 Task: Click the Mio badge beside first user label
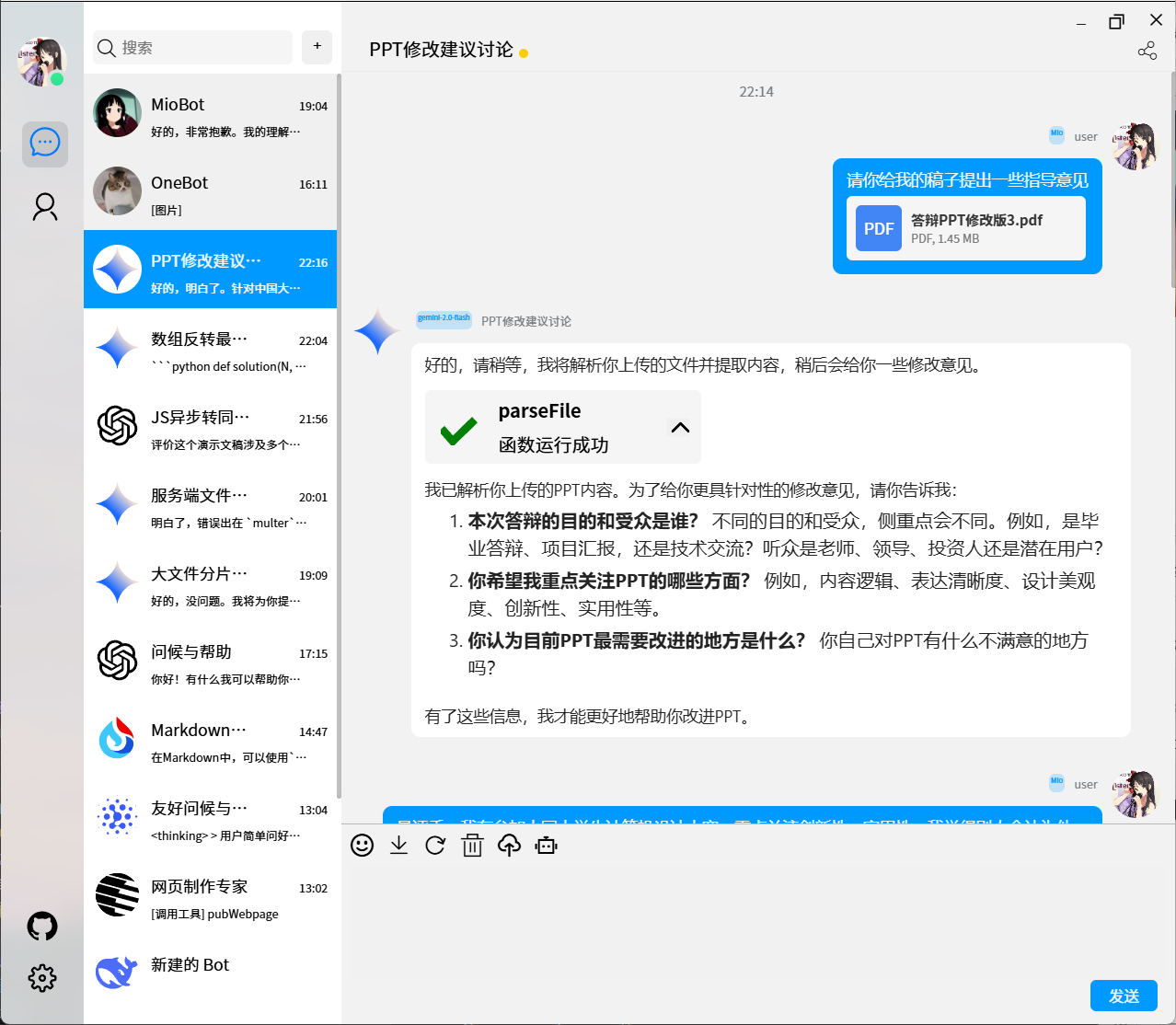1056,134
